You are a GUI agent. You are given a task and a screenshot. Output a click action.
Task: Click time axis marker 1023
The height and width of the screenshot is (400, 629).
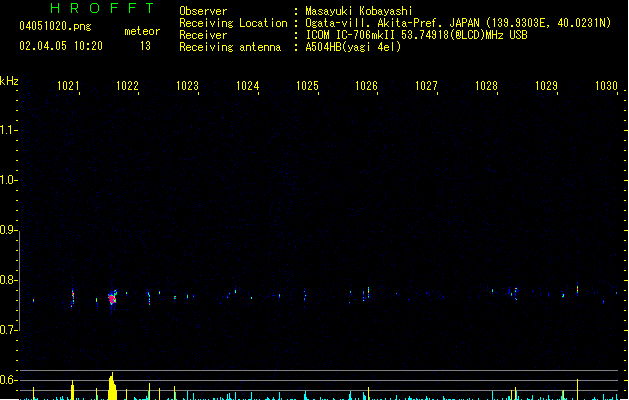(187, 86)
